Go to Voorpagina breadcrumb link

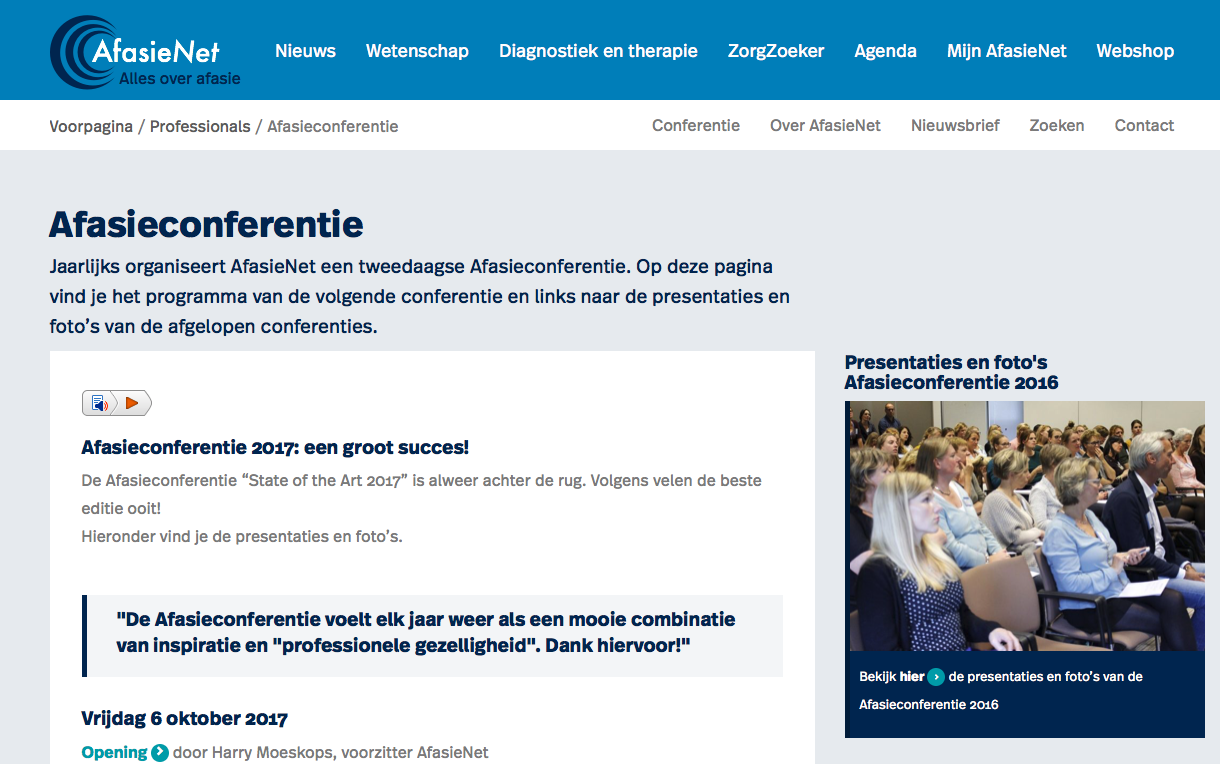pyautogui.click(x=91, y=126)
